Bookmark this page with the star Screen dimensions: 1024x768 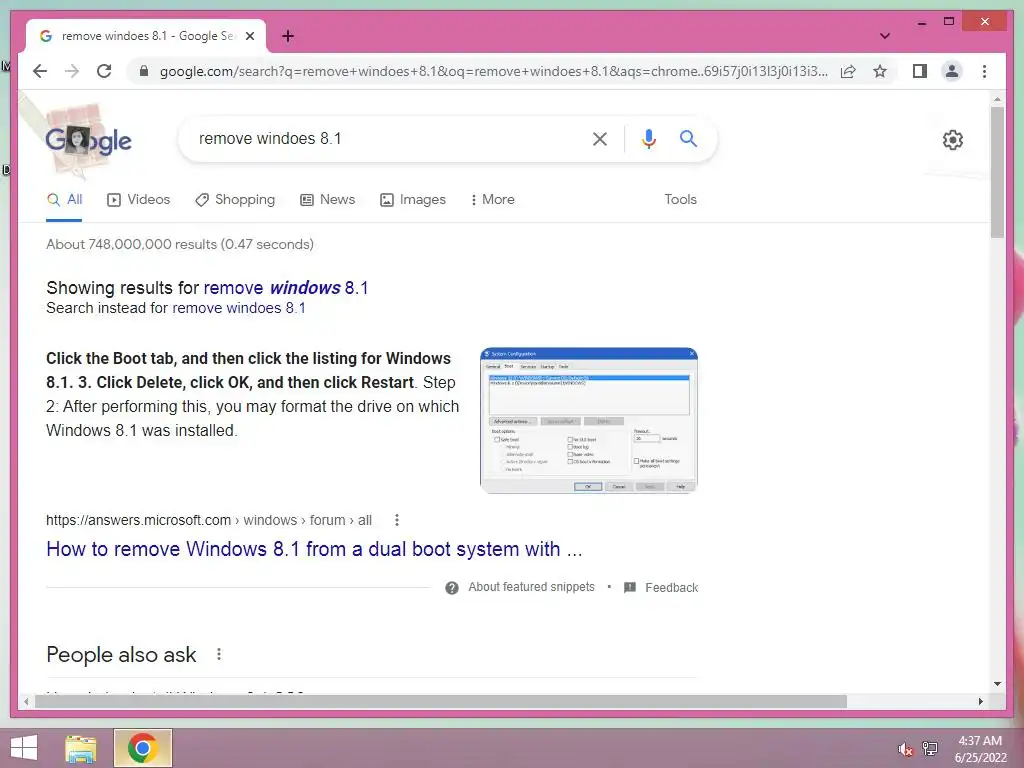tap(880, 71)
